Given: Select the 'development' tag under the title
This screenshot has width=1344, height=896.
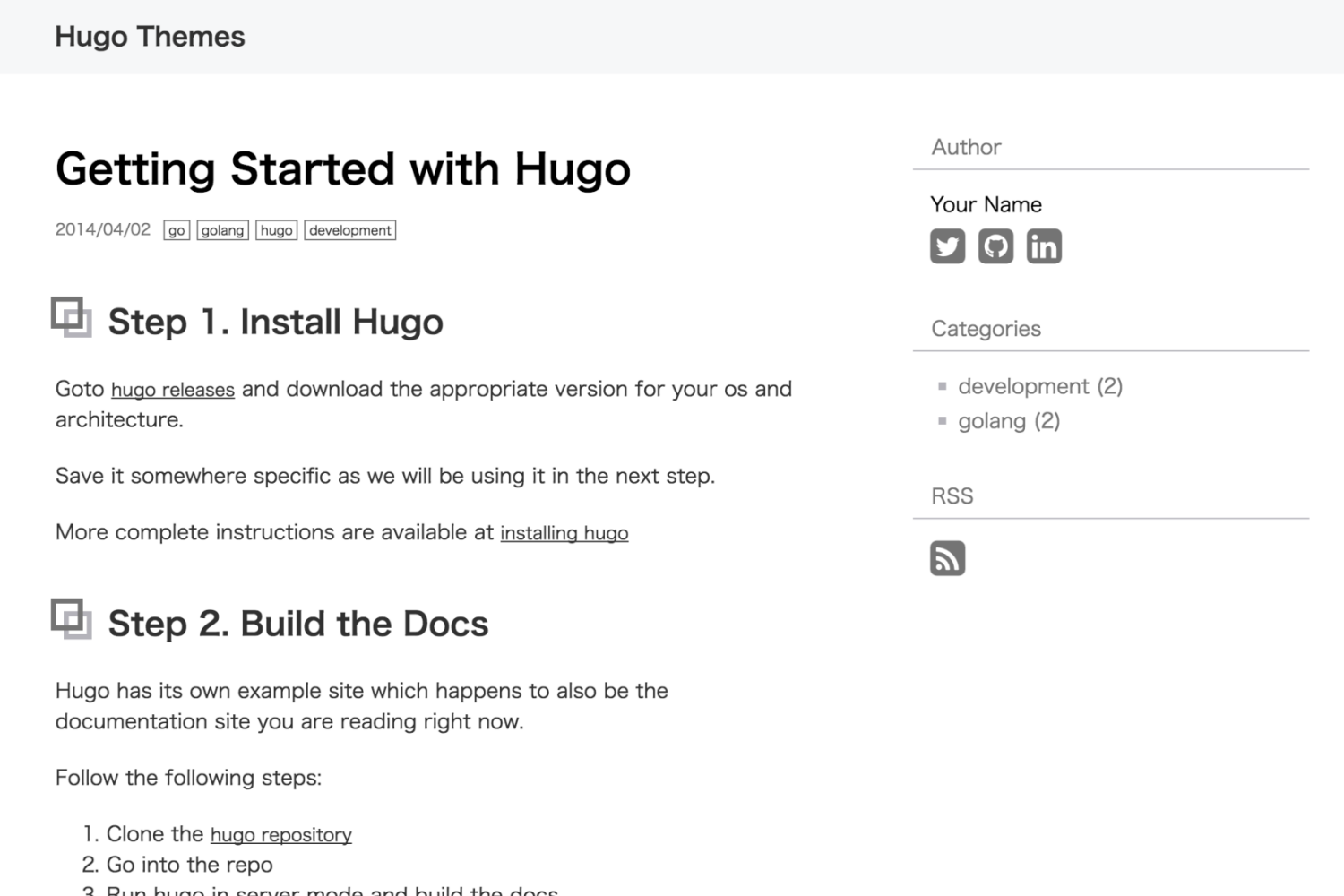Looking at the screenshot, I should click(350, 230).
